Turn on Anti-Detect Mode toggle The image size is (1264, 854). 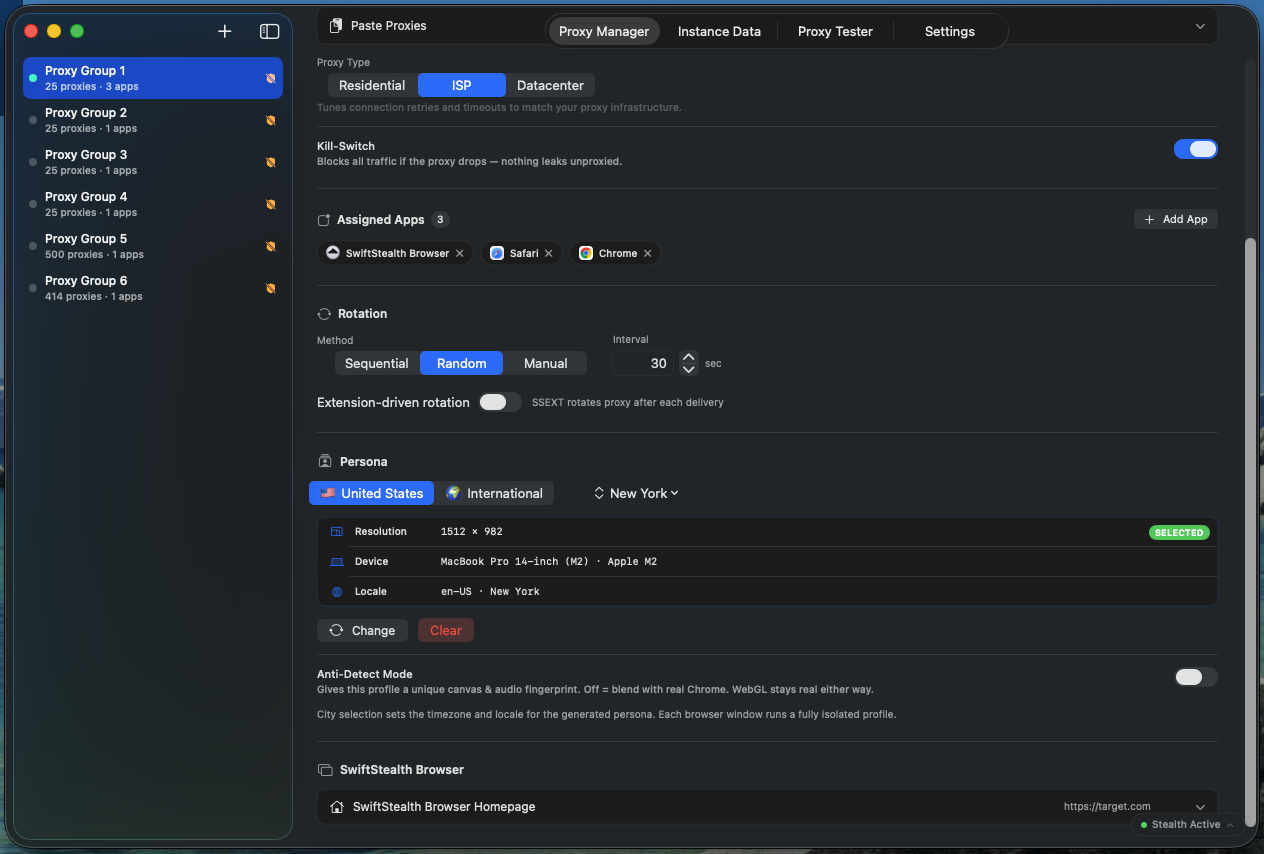[x=1195, y=677]
